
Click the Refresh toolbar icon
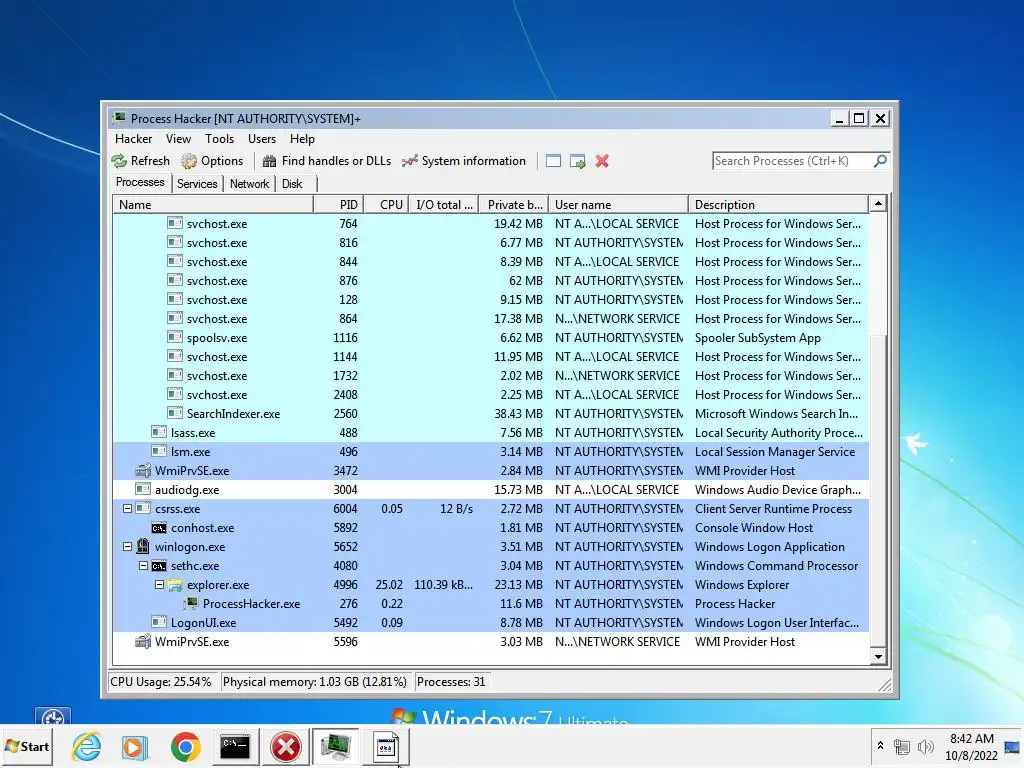click(x=119, y=161)
